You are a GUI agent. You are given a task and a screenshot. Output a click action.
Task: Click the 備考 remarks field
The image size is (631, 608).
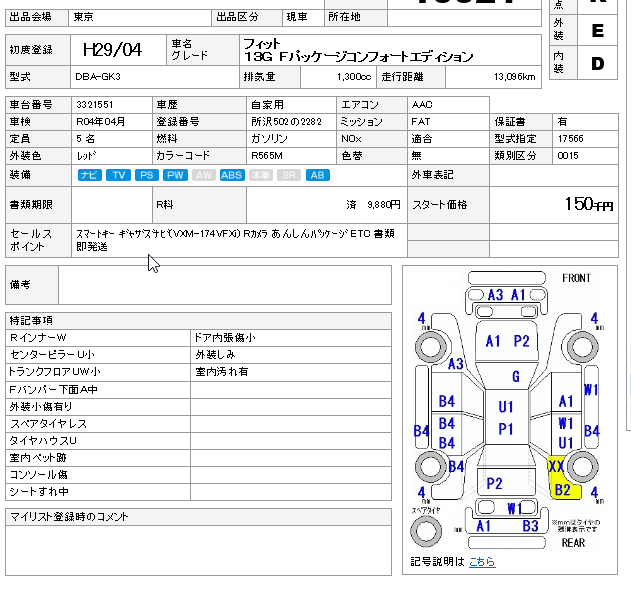pos(224,285)
